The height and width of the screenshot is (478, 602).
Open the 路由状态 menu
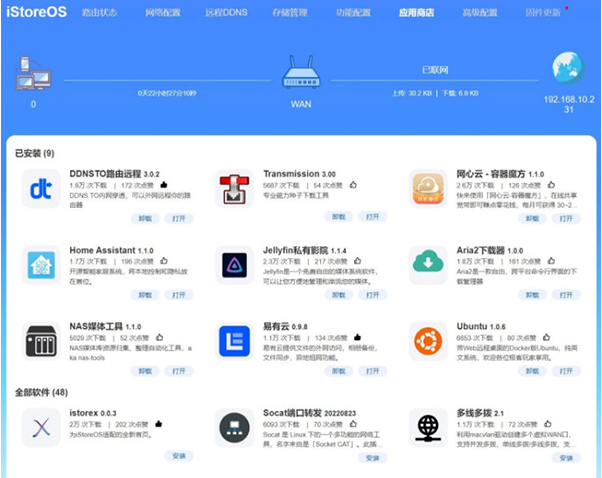coord(99,13)
